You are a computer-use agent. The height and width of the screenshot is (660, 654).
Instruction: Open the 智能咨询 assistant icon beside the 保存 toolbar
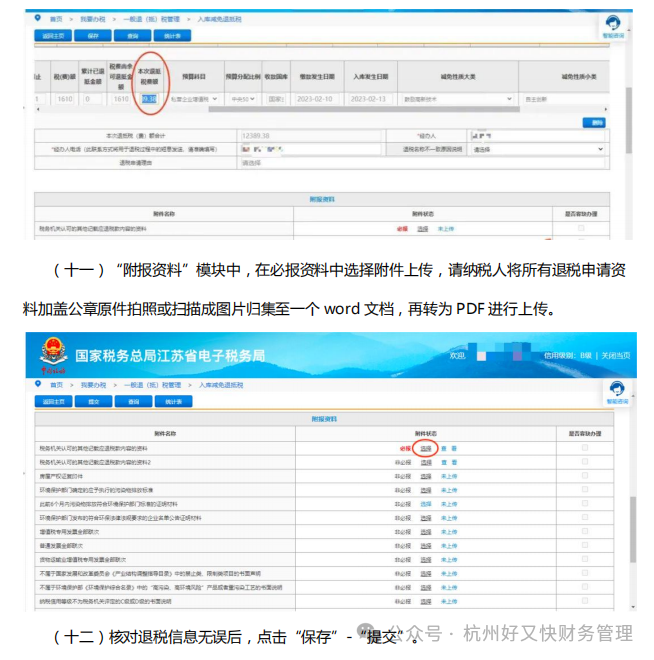pos(613,26)
